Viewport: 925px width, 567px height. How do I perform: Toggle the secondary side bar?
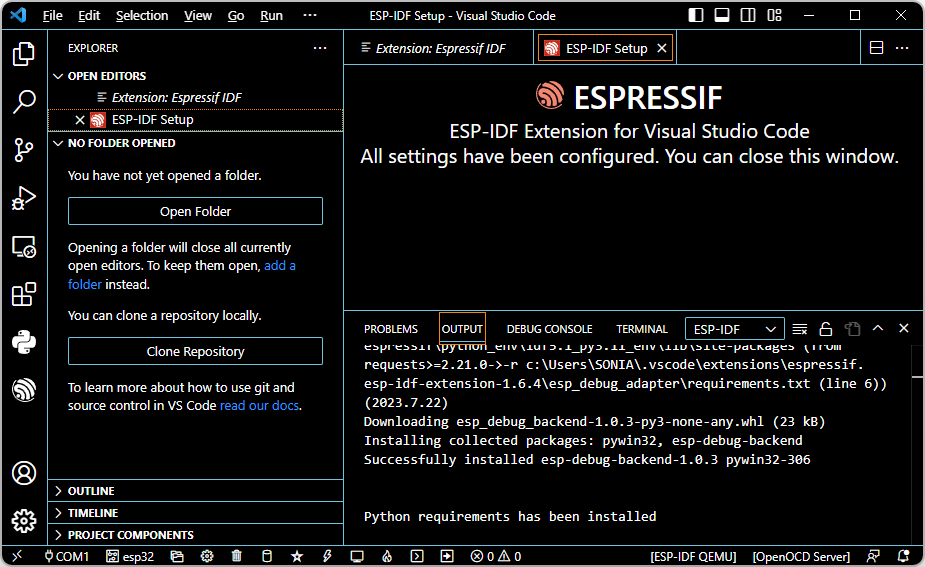(748, 15)
